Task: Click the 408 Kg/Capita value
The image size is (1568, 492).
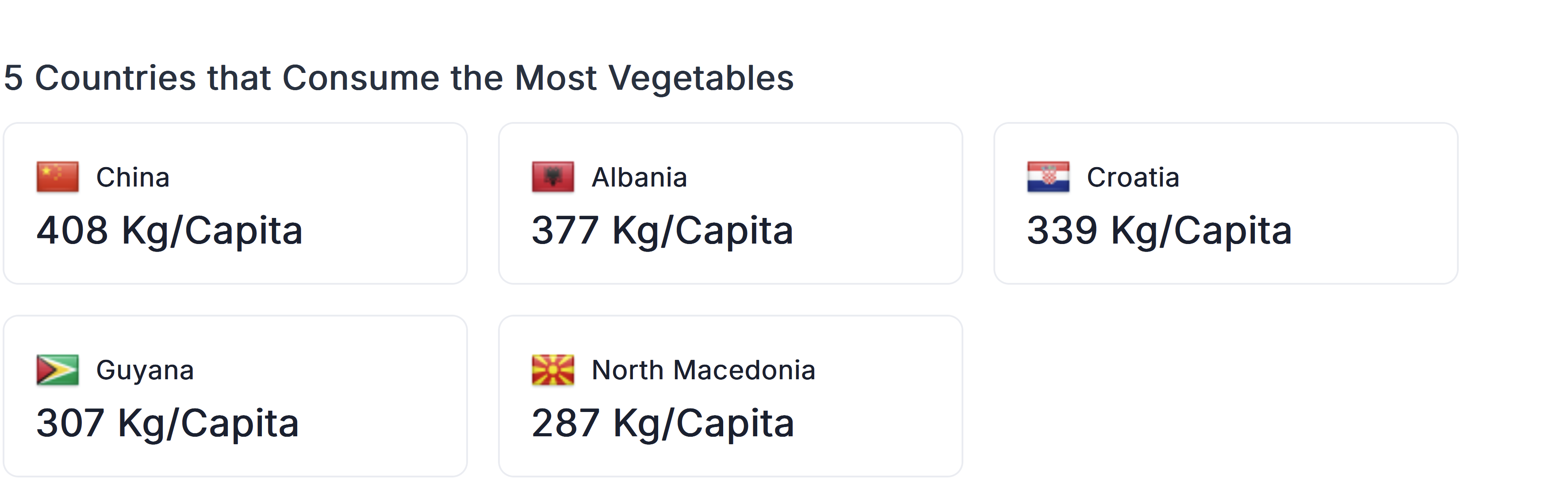Action: (169, 231)
